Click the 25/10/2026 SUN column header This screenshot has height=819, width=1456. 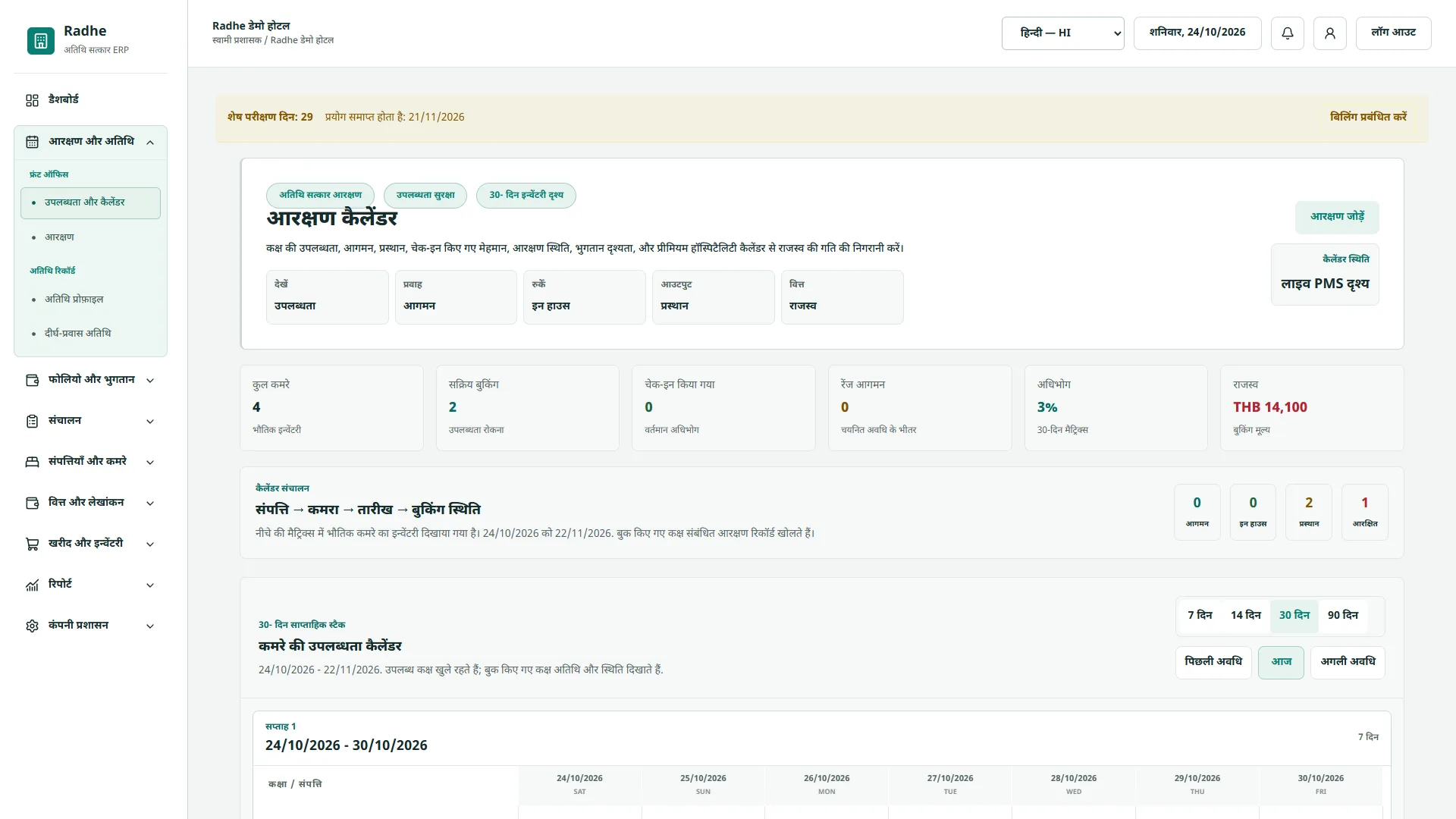(x=703, y=785)
